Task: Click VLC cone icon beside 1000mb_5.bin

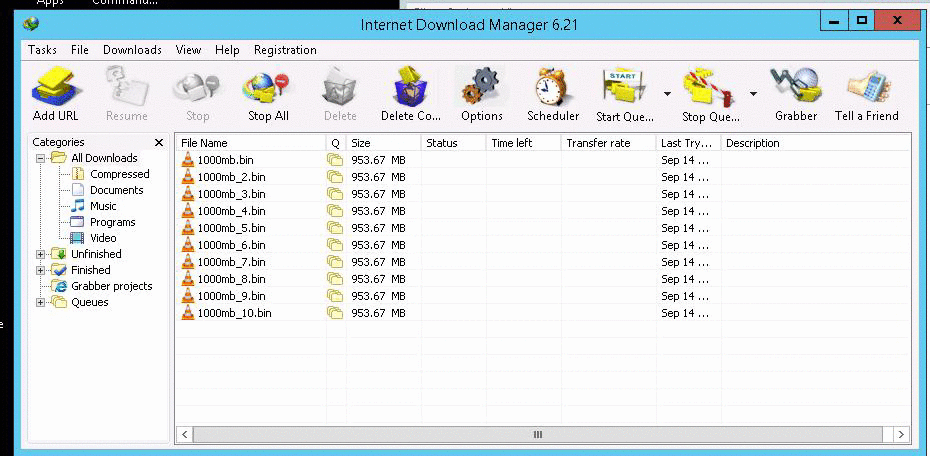Action: point(188,228)
